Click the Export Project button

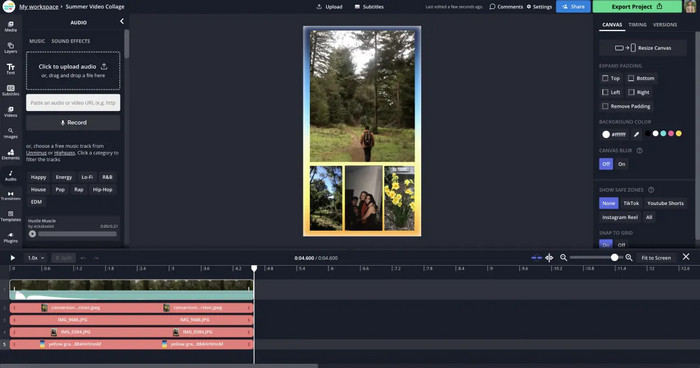[x=637, y=7]
